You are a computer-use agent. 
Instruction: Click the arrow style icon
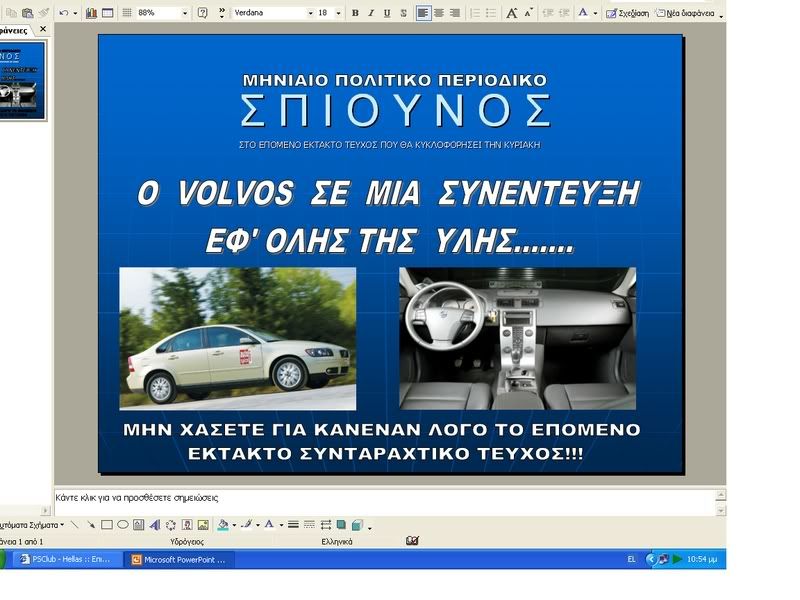326,524
